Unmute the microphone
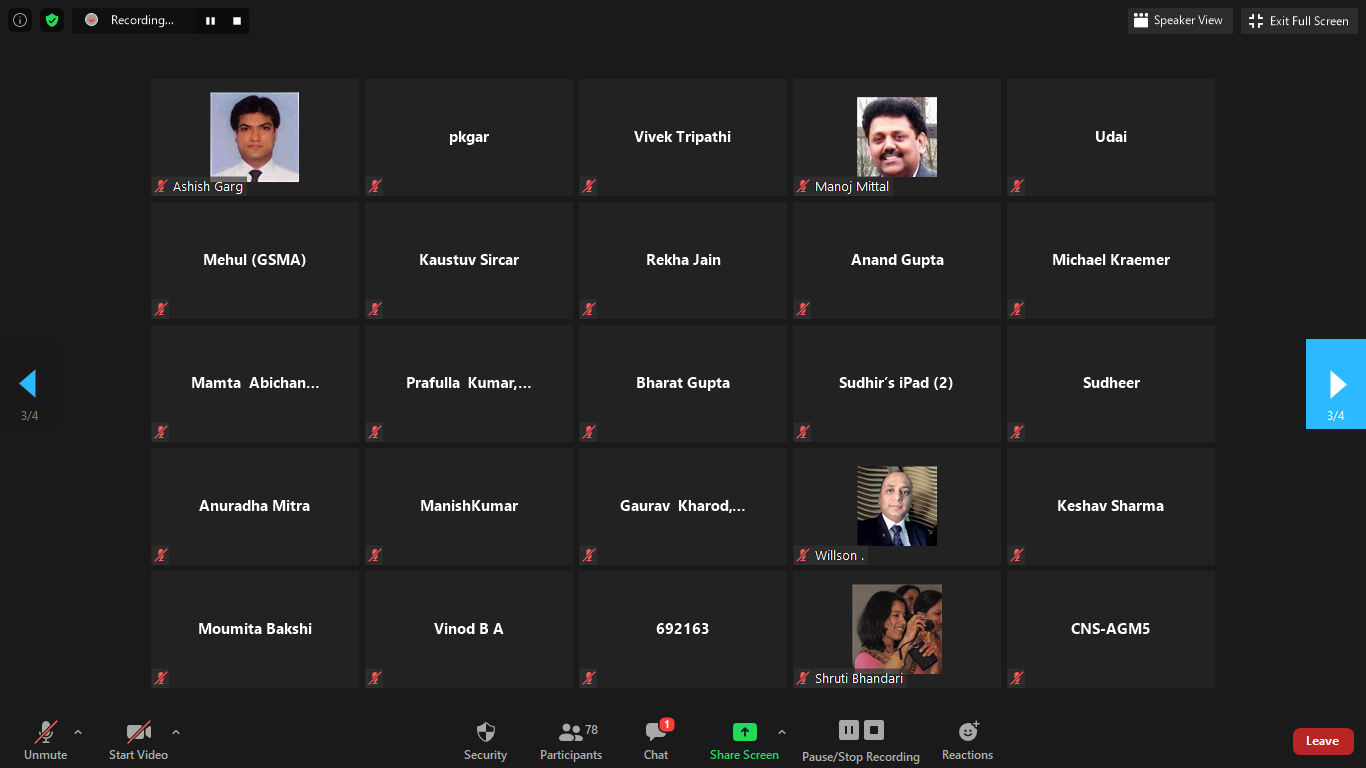Viewport: 1366px width, 768px height. click(x=45, y=740)
